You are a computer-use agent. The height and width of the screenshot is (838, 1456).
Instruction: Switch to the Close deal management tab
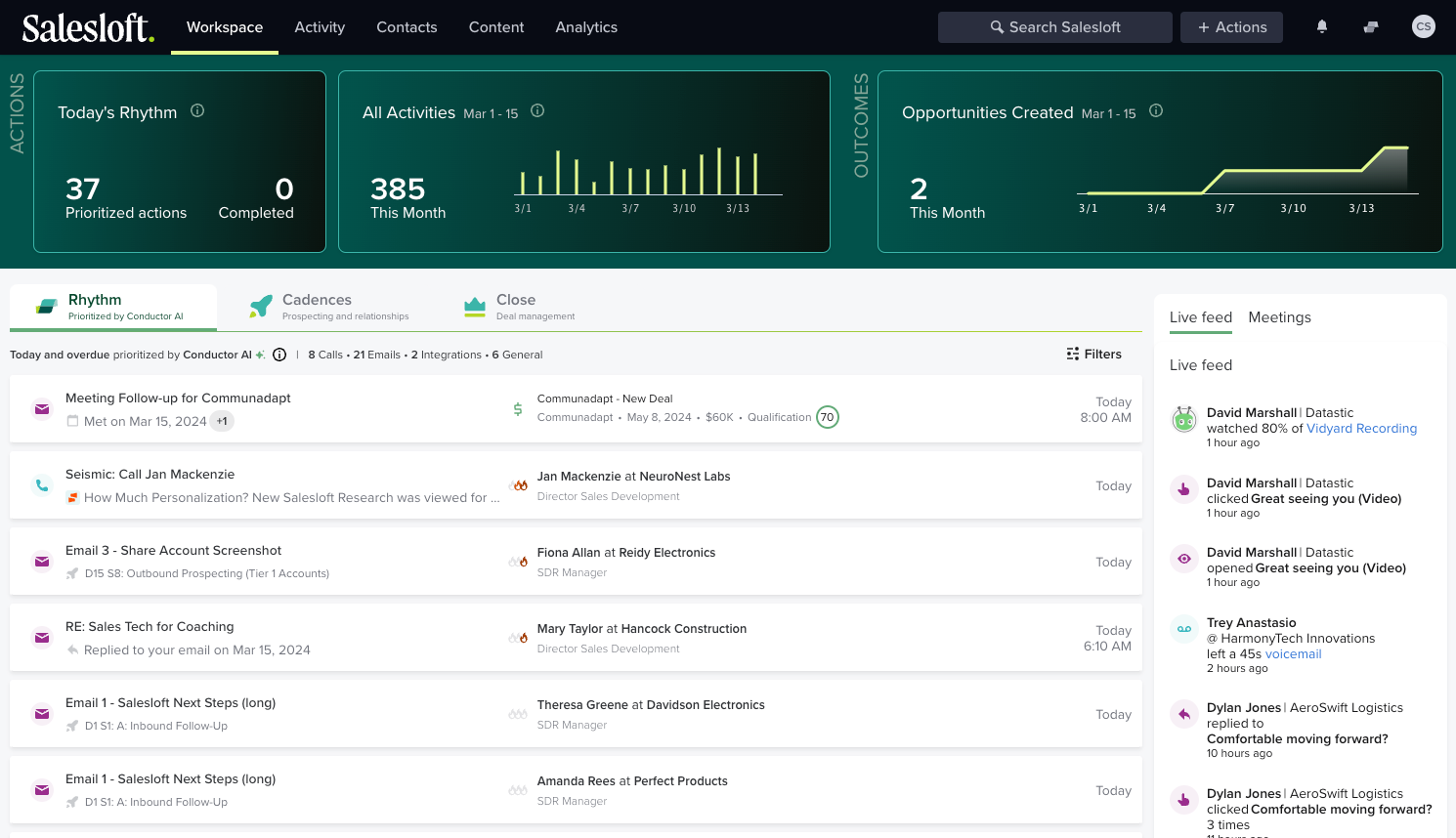pyautogui.click(x=520, y=308)
